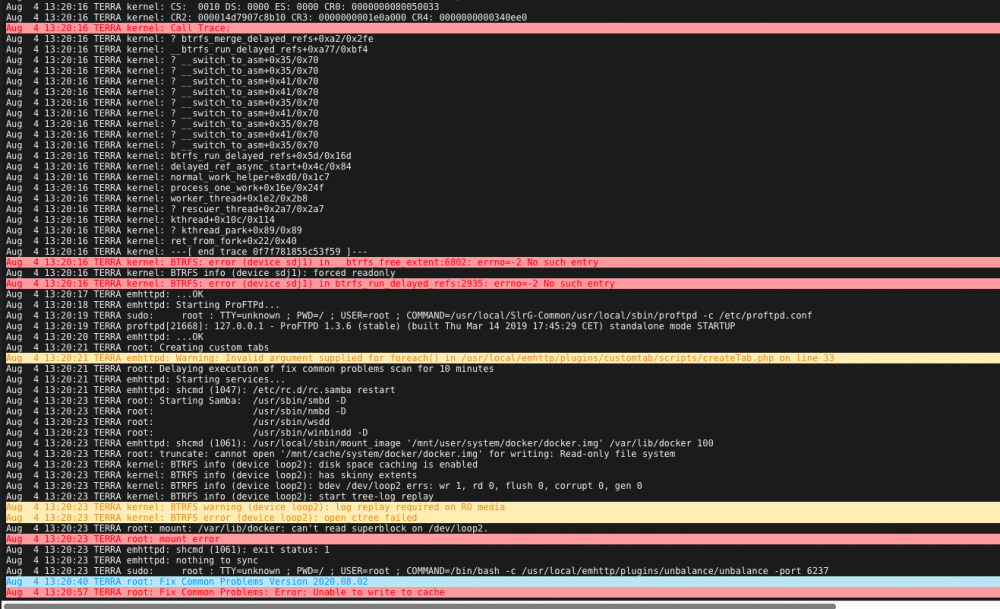1000x609 pixels.
Task: Click the 'exit status: 1' line
Action: click(168, 549)
